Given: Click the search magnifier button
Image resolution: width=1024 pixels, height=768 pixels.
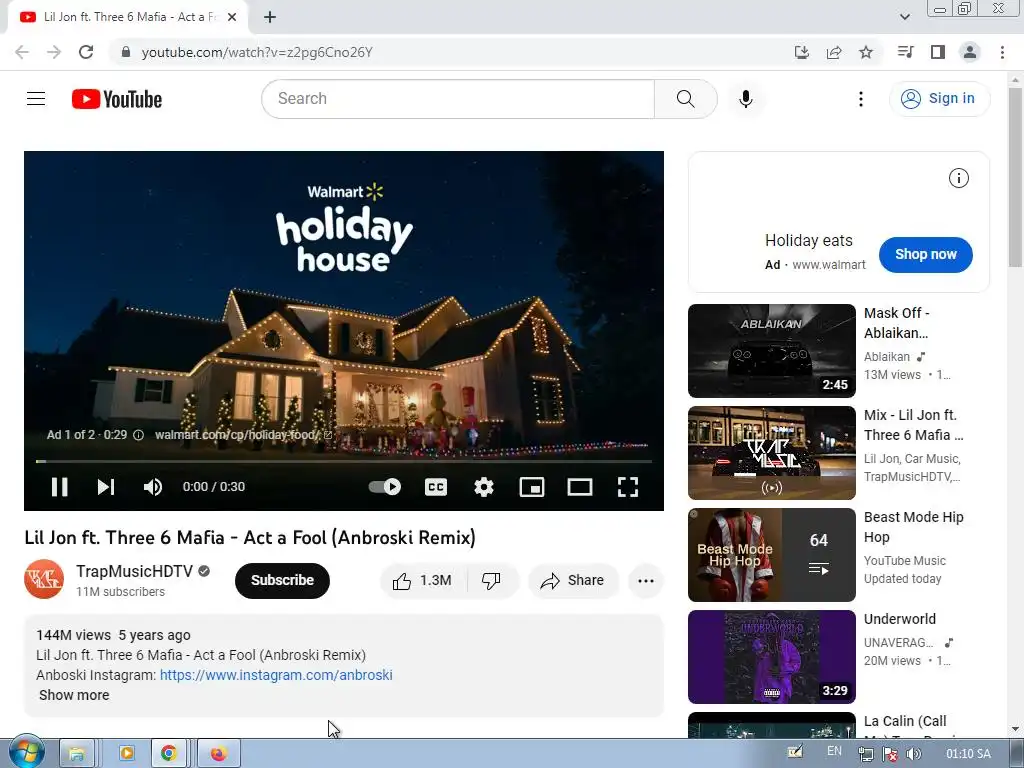Looking at the screenshot, I should click(x=685, y=99).
